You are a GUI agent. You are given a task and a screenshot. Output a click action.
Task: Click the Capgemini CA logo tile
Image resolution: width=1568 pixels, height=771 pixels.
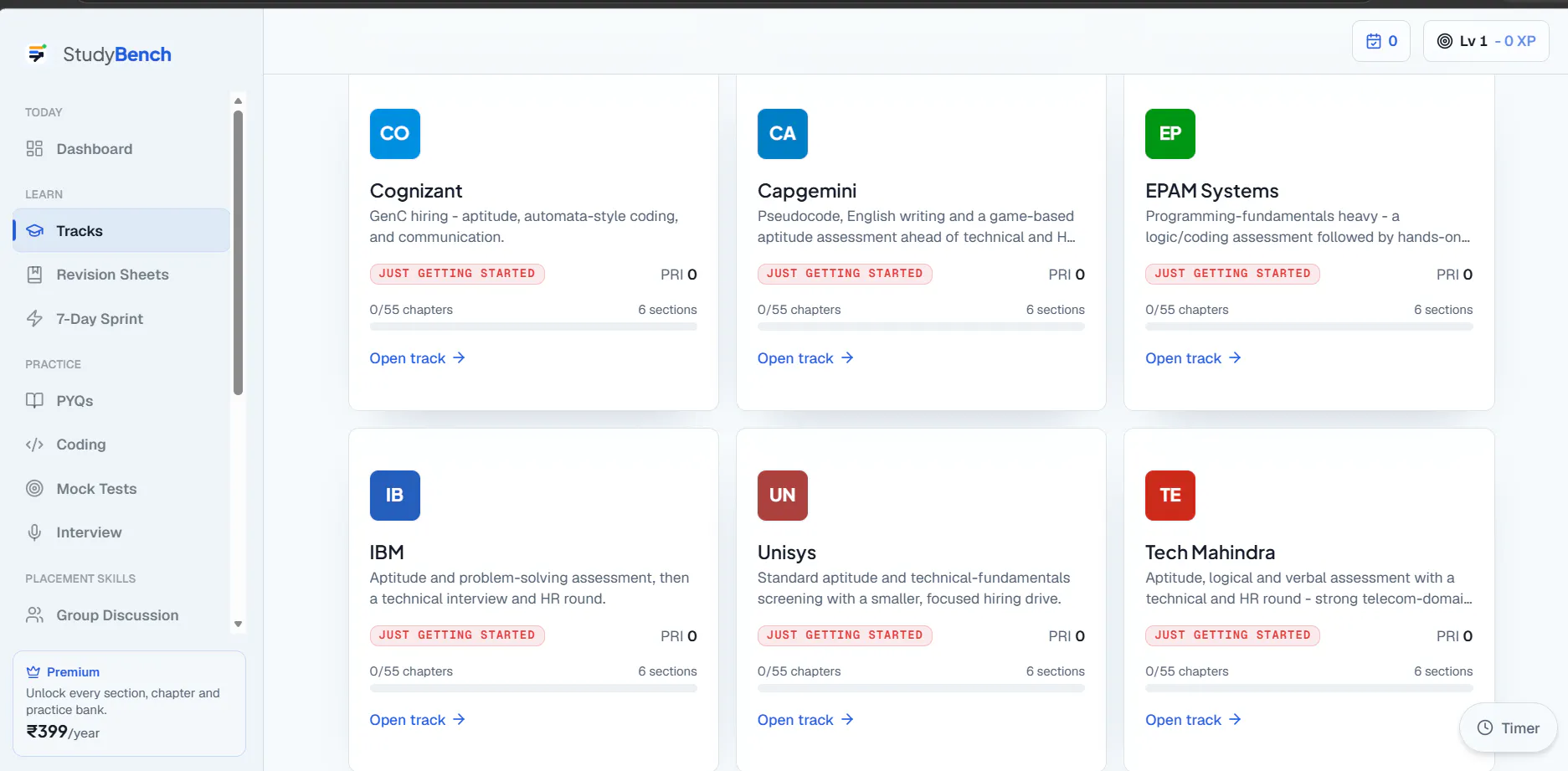(x=783, y=134)
